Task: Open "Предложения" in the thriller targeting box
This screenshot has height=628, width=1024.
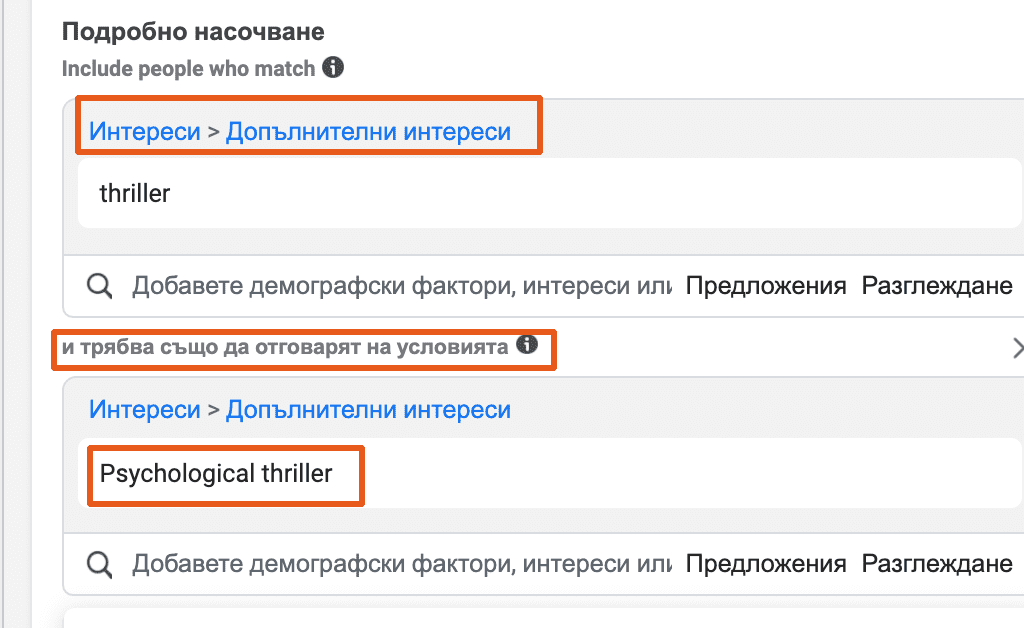Action: point(766,287)
